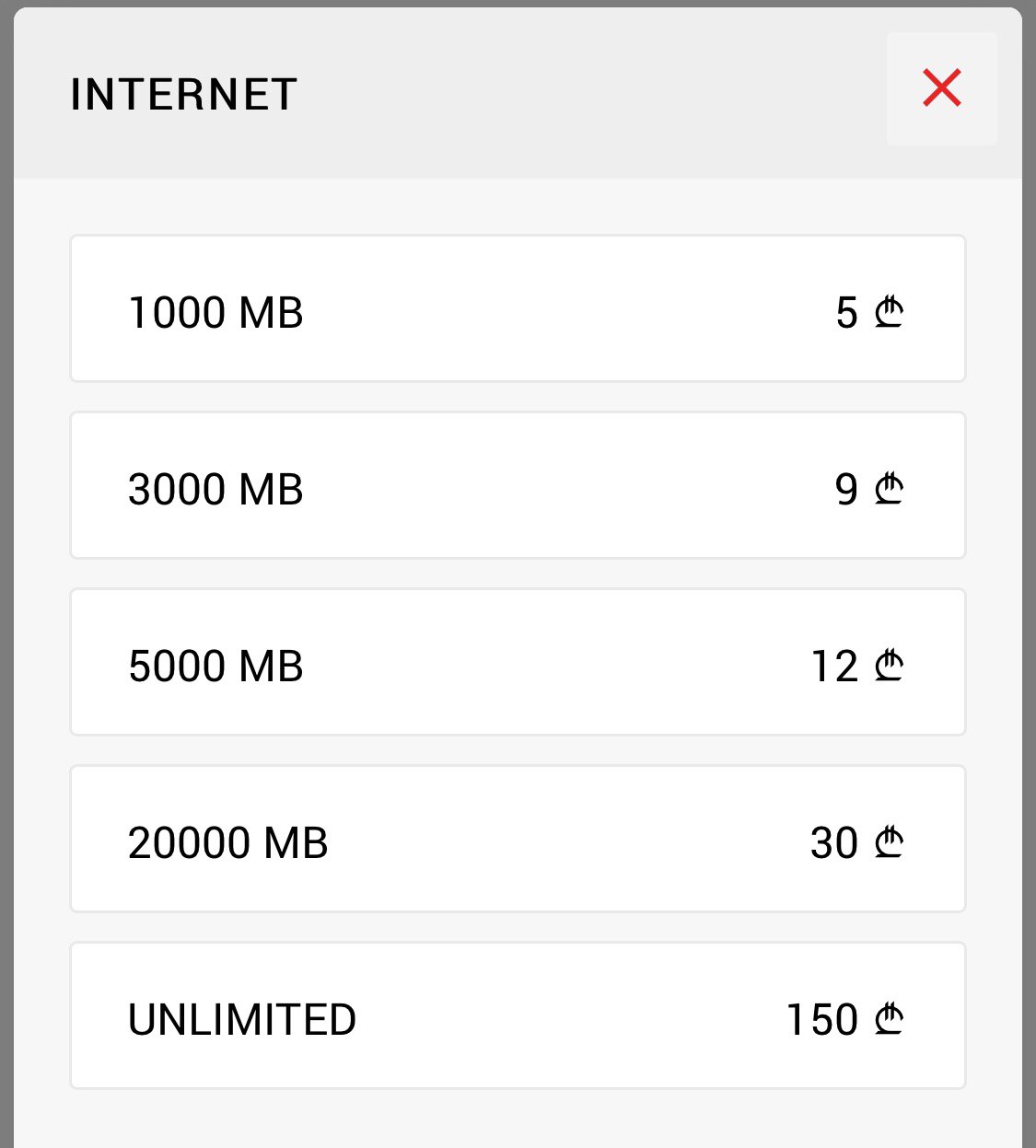The height and width of the screenshot is (1148, 1036).
Task: Click the price 30 on fourth row
Action: (x=834, y=843)
